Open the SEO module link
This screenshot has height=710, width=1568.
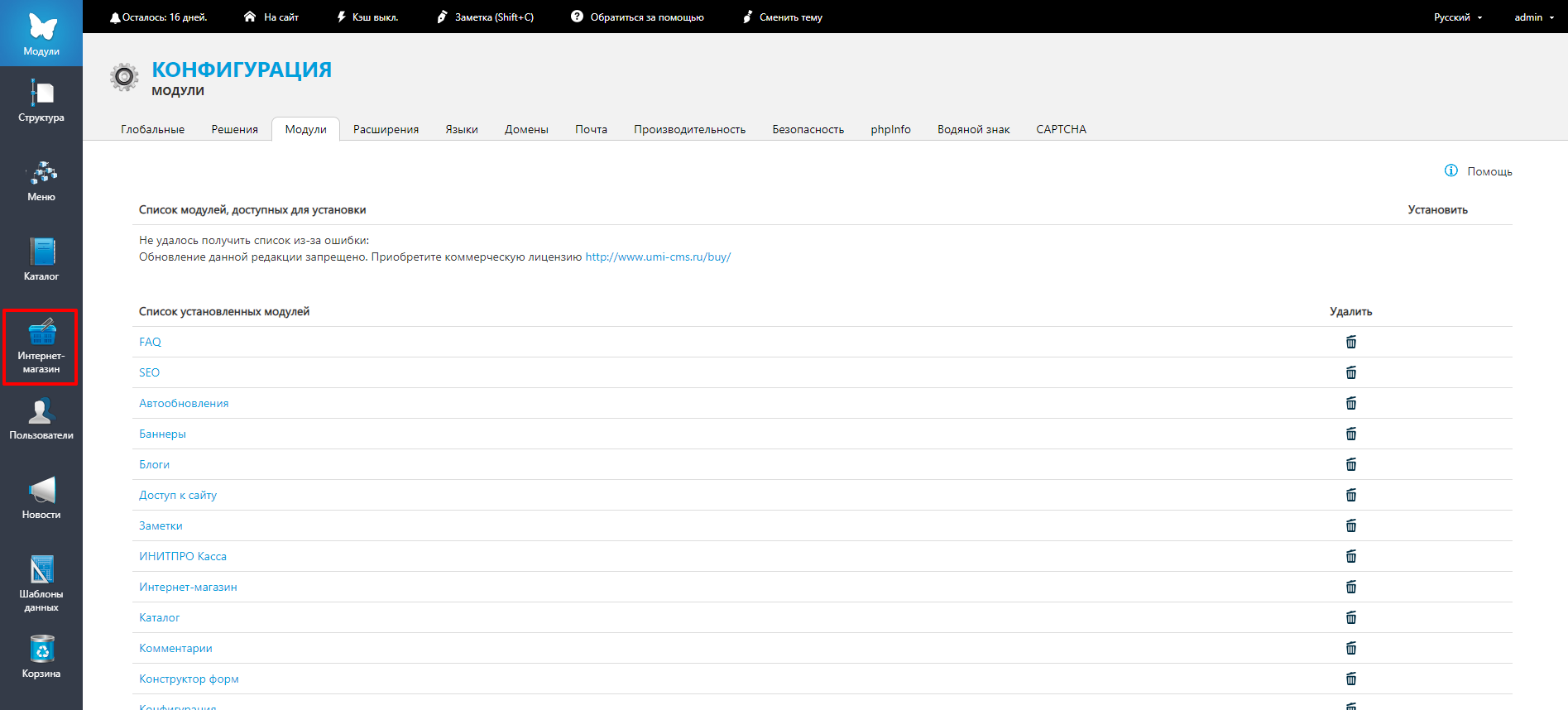click(150, 372)
